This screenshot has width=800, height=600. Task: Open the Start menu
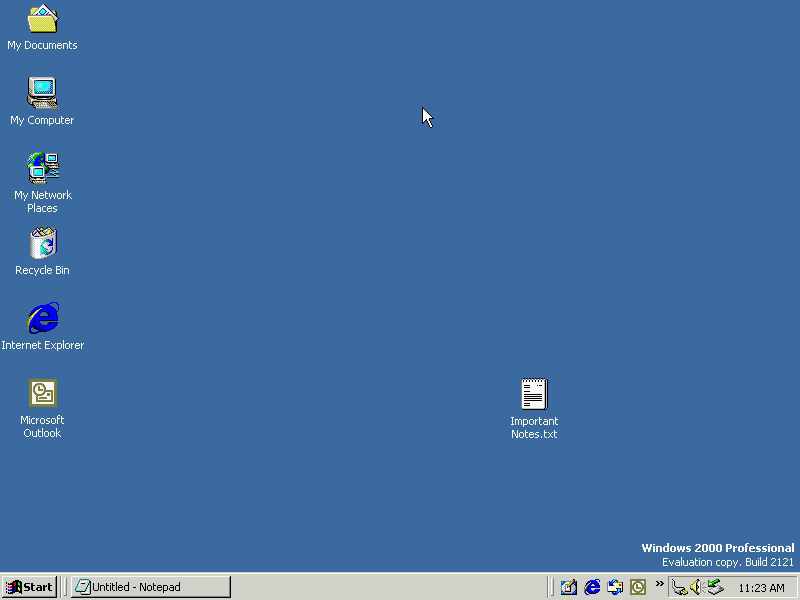29,587
